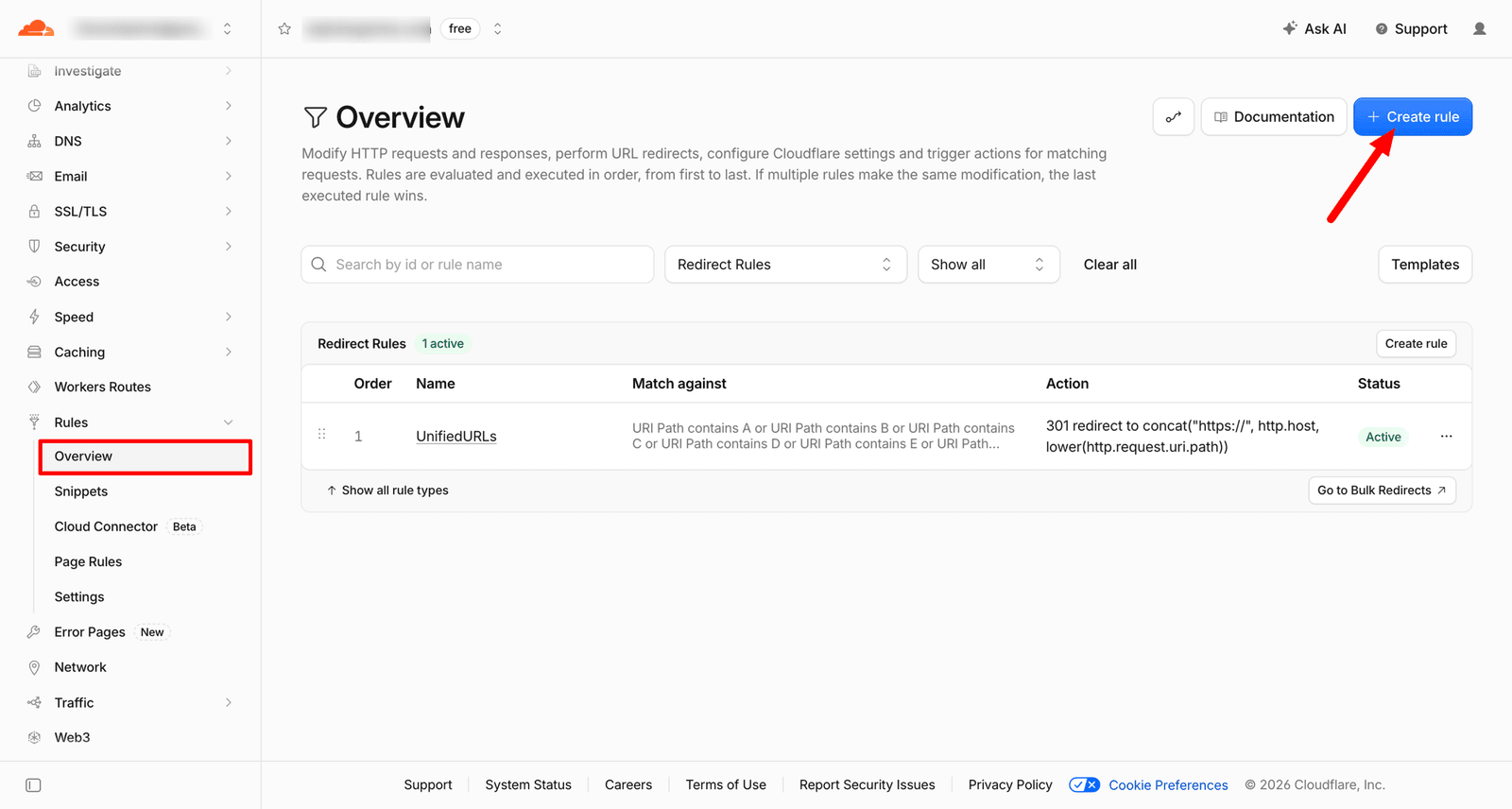Click the Investigate icon in sidebar
This screenshot has width=1512, height=809.
coord(34,71)
